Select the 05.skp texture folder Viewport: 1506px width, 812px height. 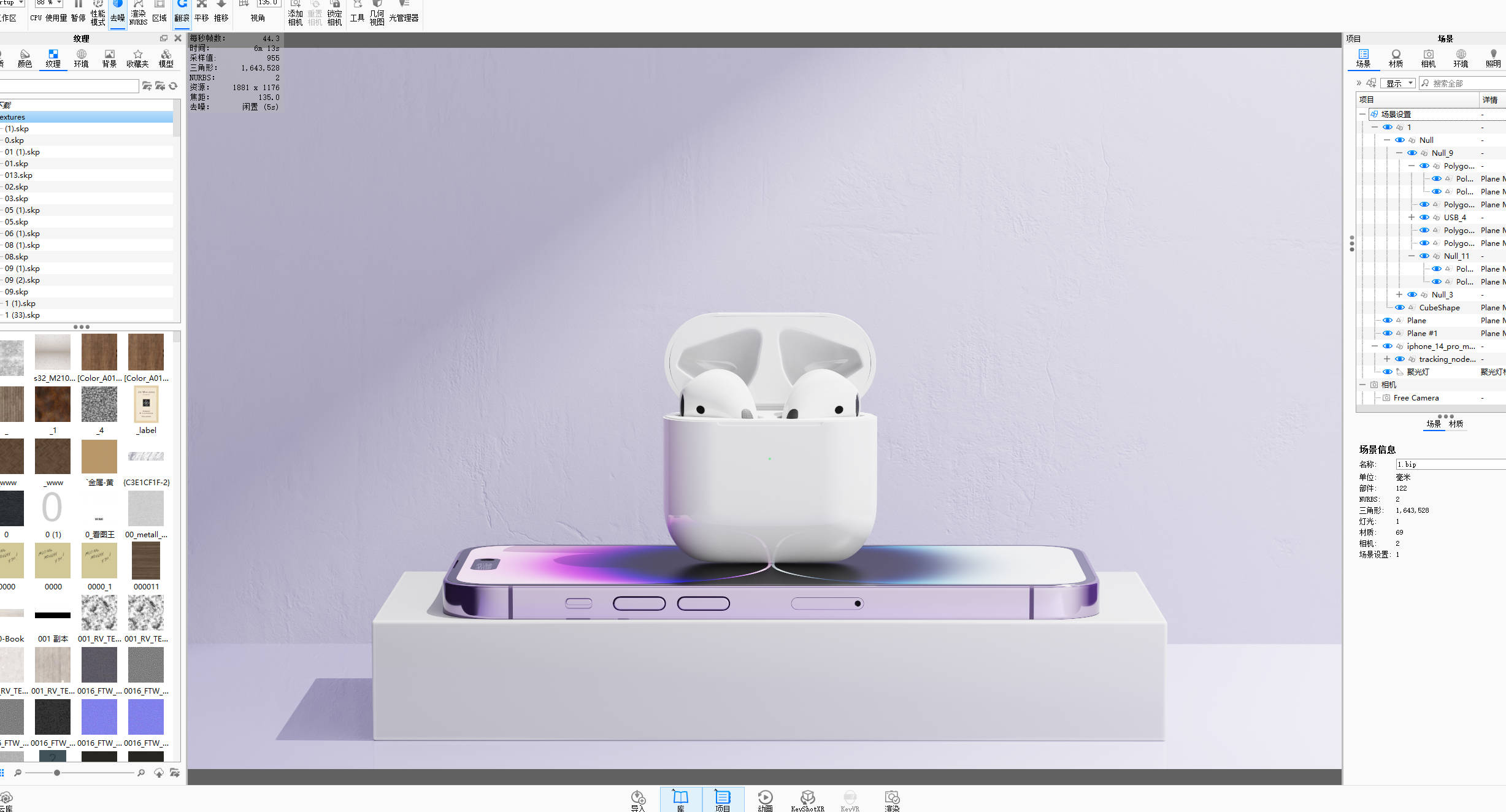[x=17, y=222]
